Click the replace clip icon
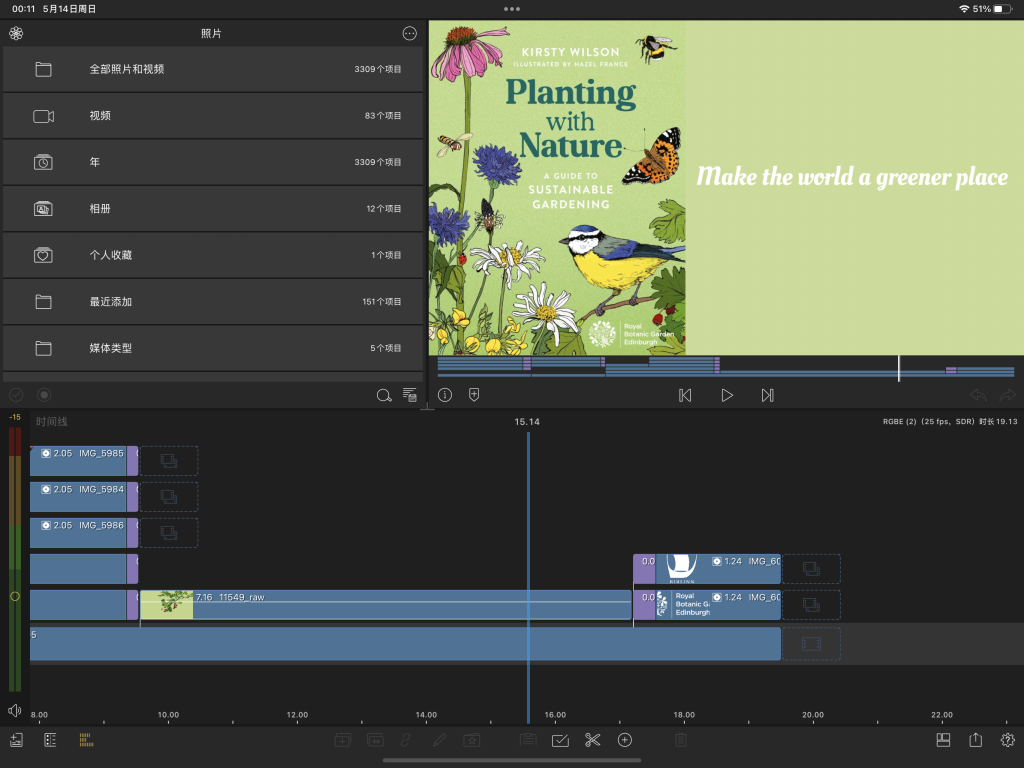Viewport: 1024px width, 768px height. pos(376,740)
